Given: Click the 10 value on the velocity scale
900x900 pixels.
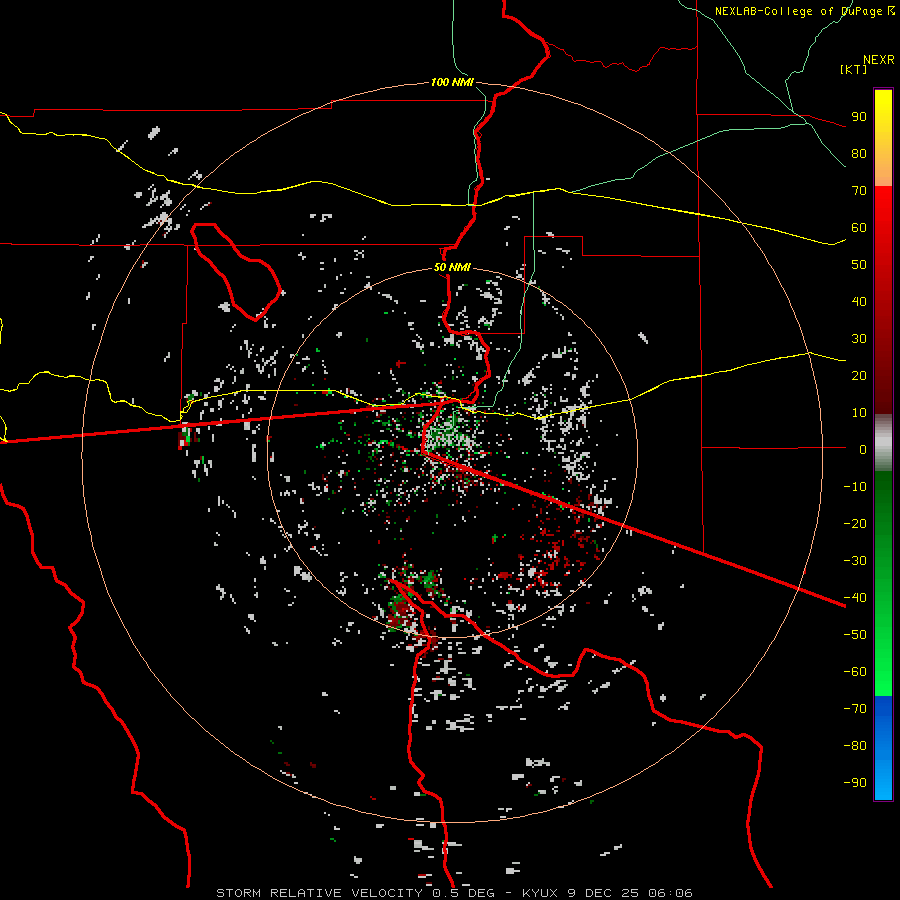Looking at the screenshot, I should (x=859, y=413).
